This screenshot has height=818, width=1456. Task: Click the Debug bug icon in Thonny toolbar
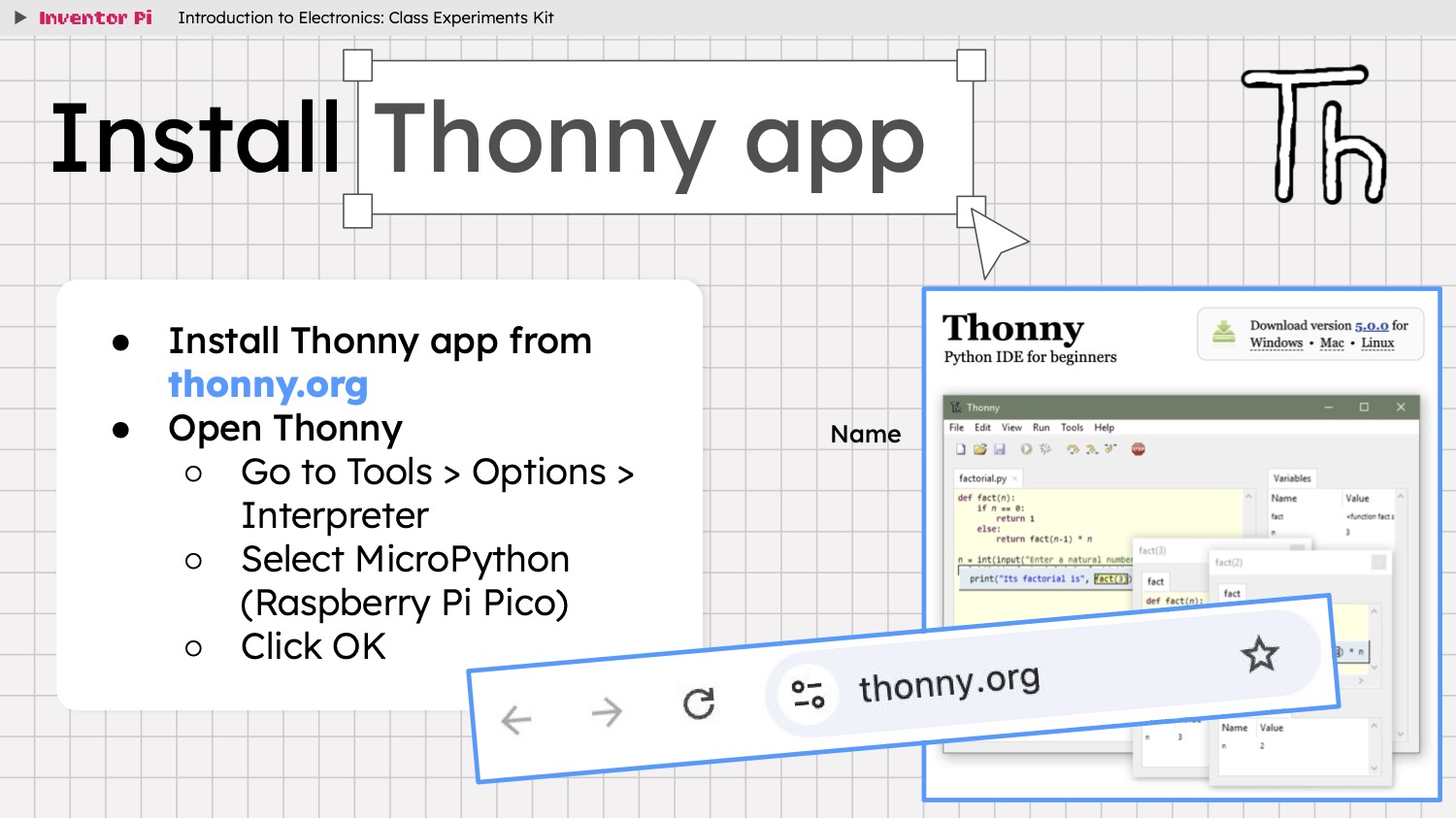coord(1045,448)
